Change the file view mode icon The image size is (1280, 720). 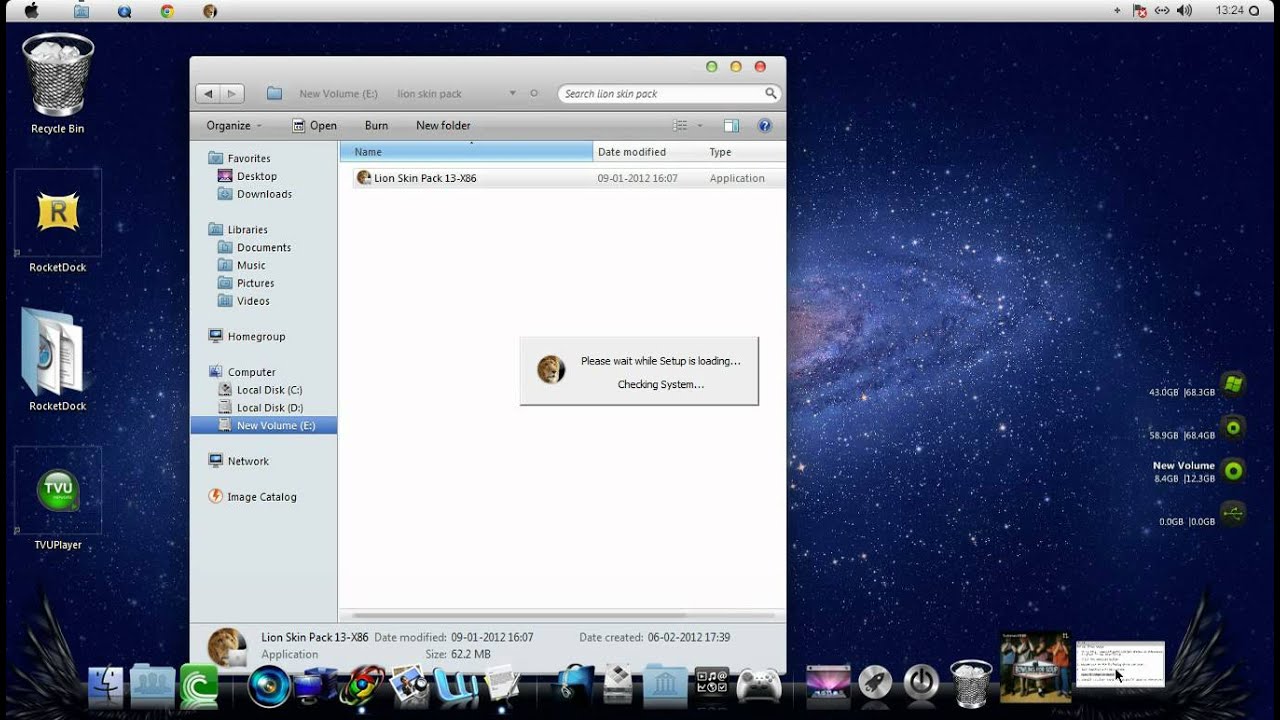pyautogui.click(x=680, y=126)
